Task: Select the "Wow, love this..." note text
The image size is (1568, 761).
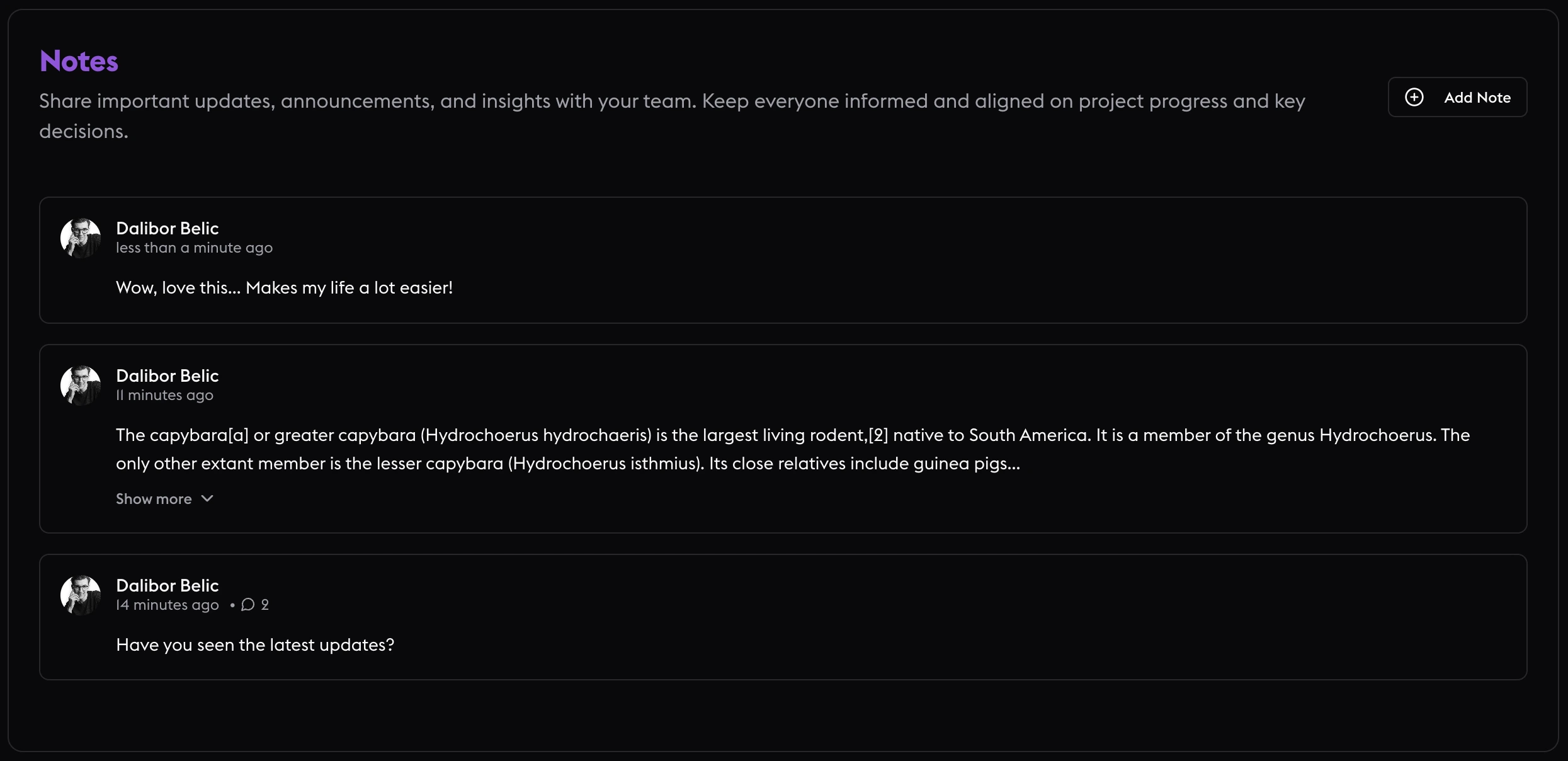Action: click(284, 288)
